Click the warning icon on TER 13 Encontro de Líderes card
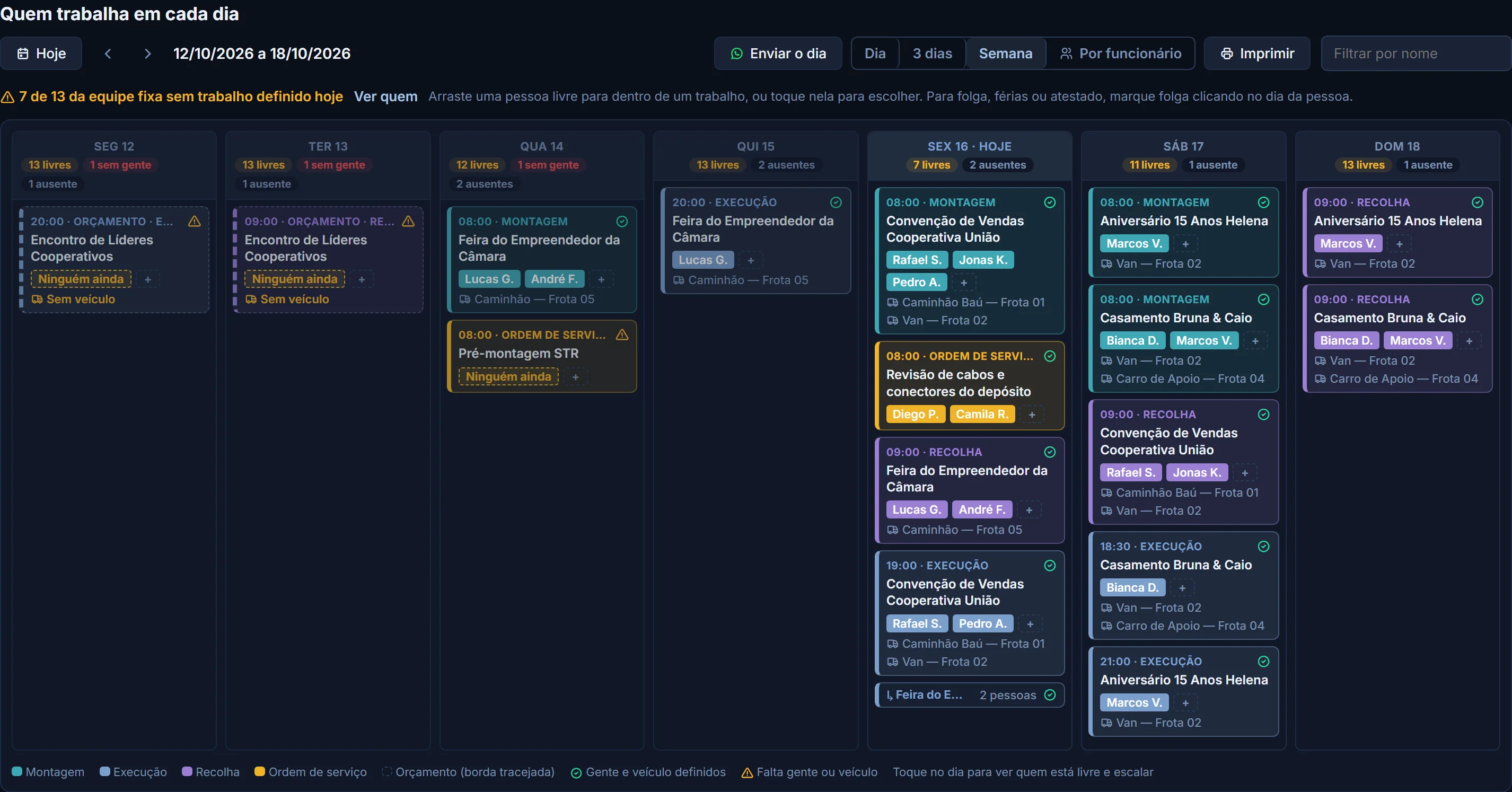Screen dimensions: 1512x792 (x=408, y=222)
